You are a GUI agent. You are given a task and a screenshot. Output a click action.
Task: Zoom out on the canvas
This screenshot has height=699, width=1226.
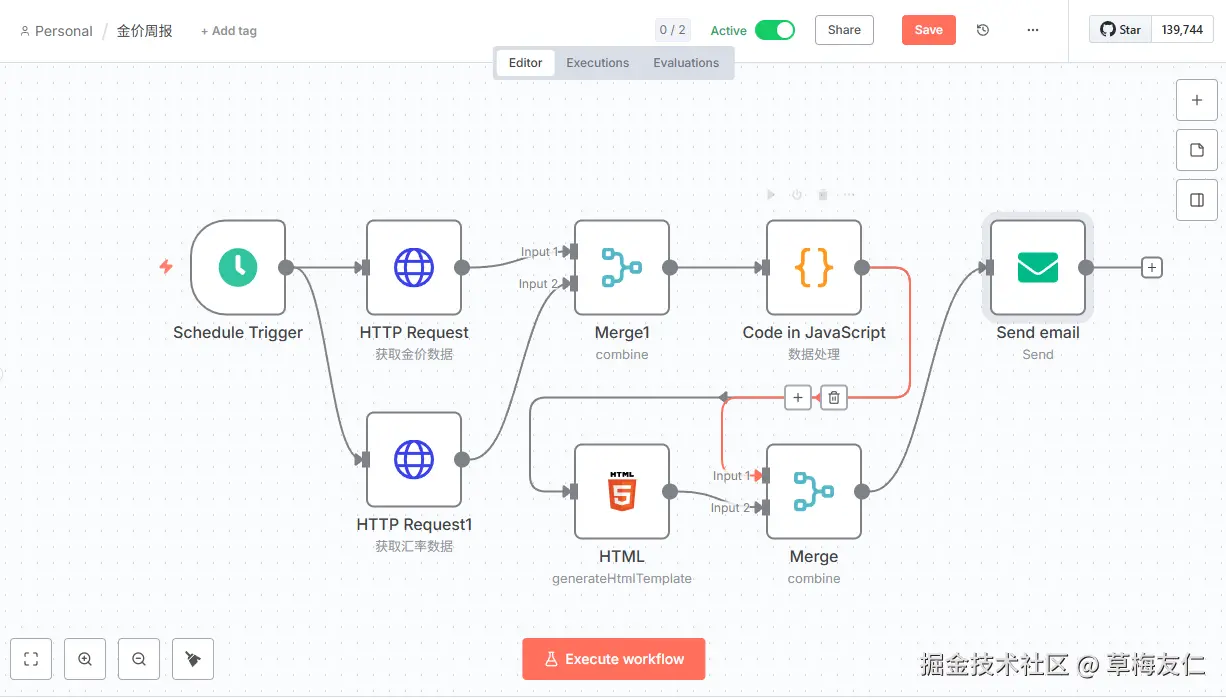tap(139, 659)
